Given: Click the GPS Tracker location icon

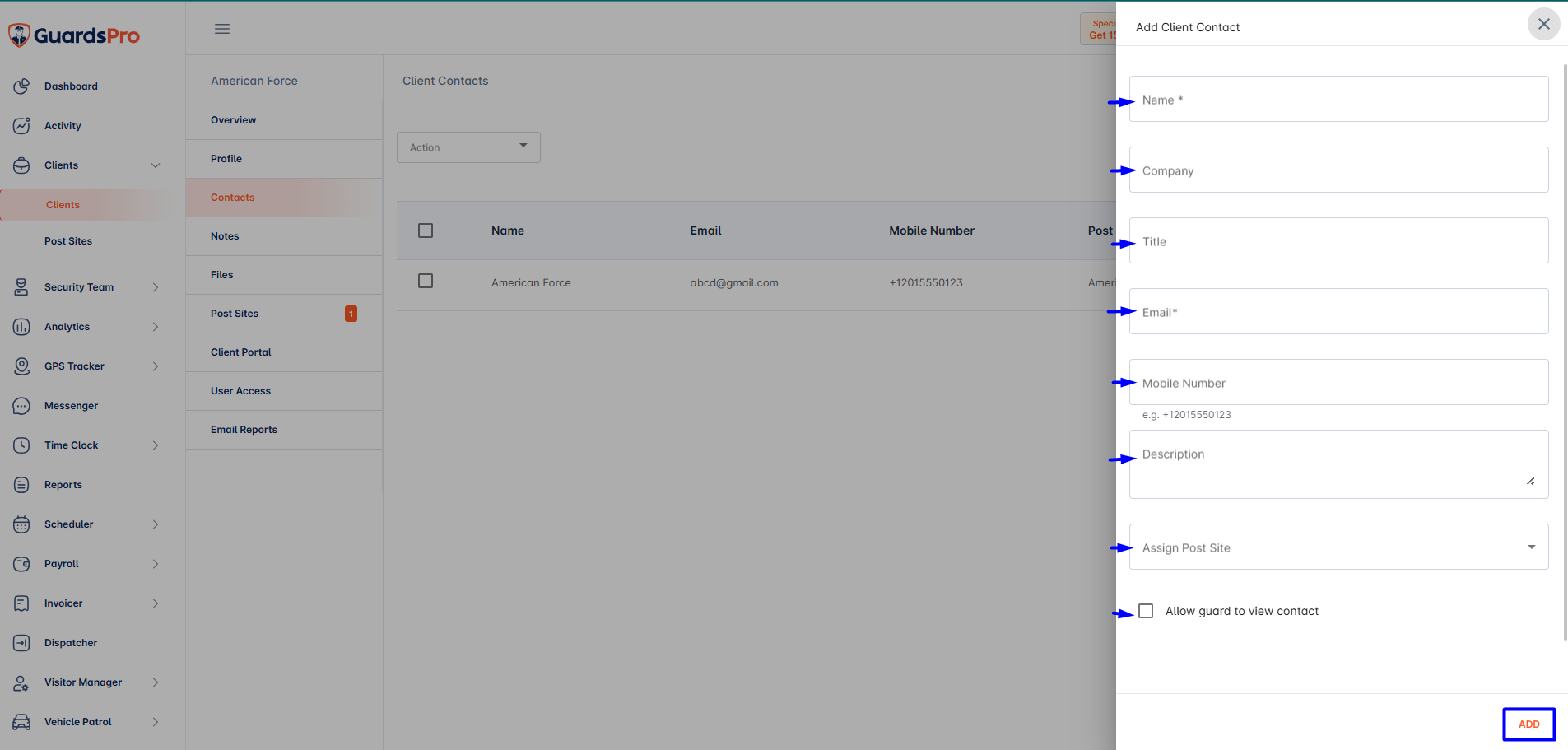Looking at the screenshot, I should tap(21, 366).
